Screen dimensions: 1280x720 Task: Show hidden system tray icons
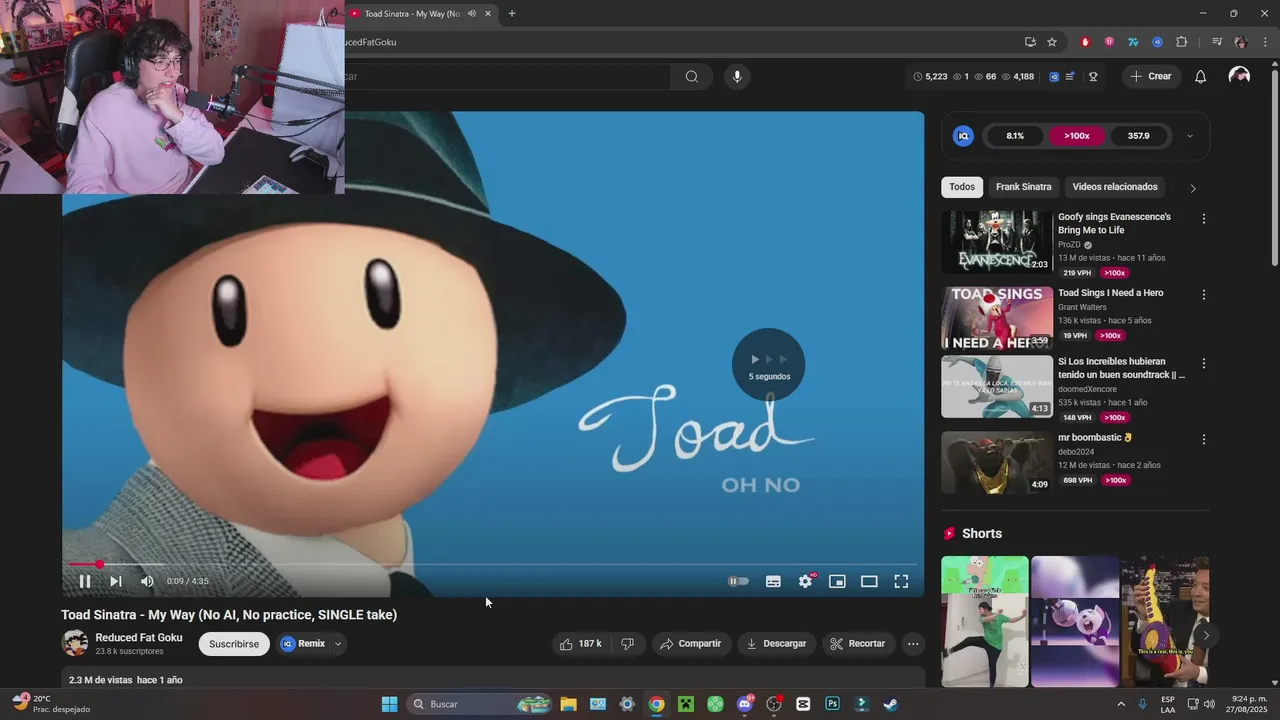[1120, 704]
